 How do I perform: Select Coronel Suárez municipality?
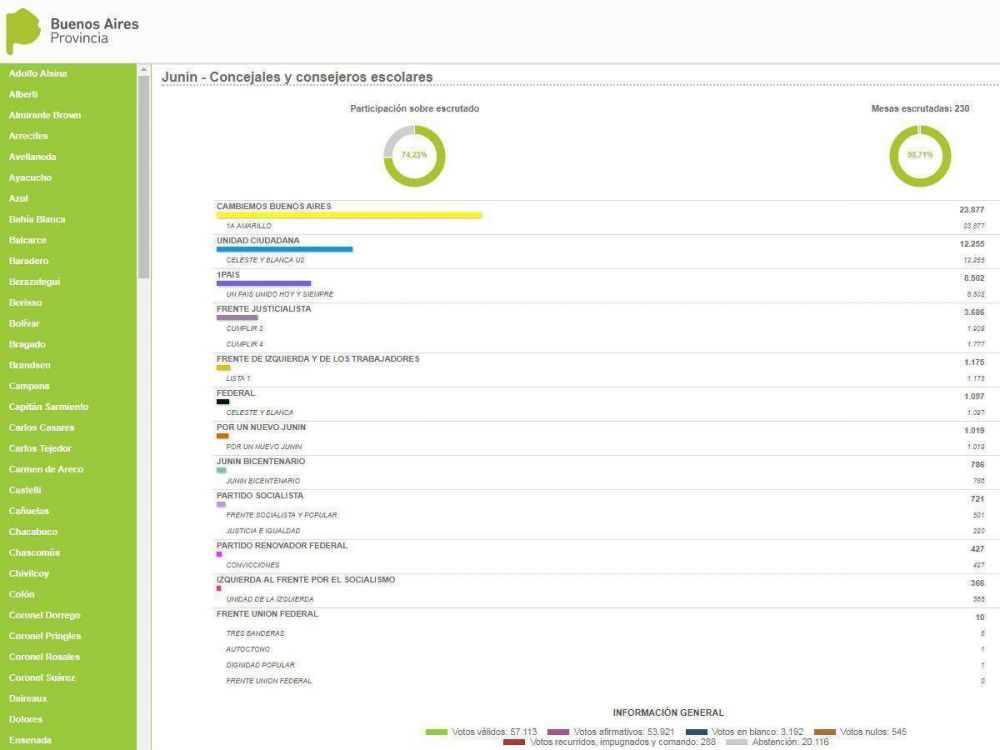coord(41,678)
